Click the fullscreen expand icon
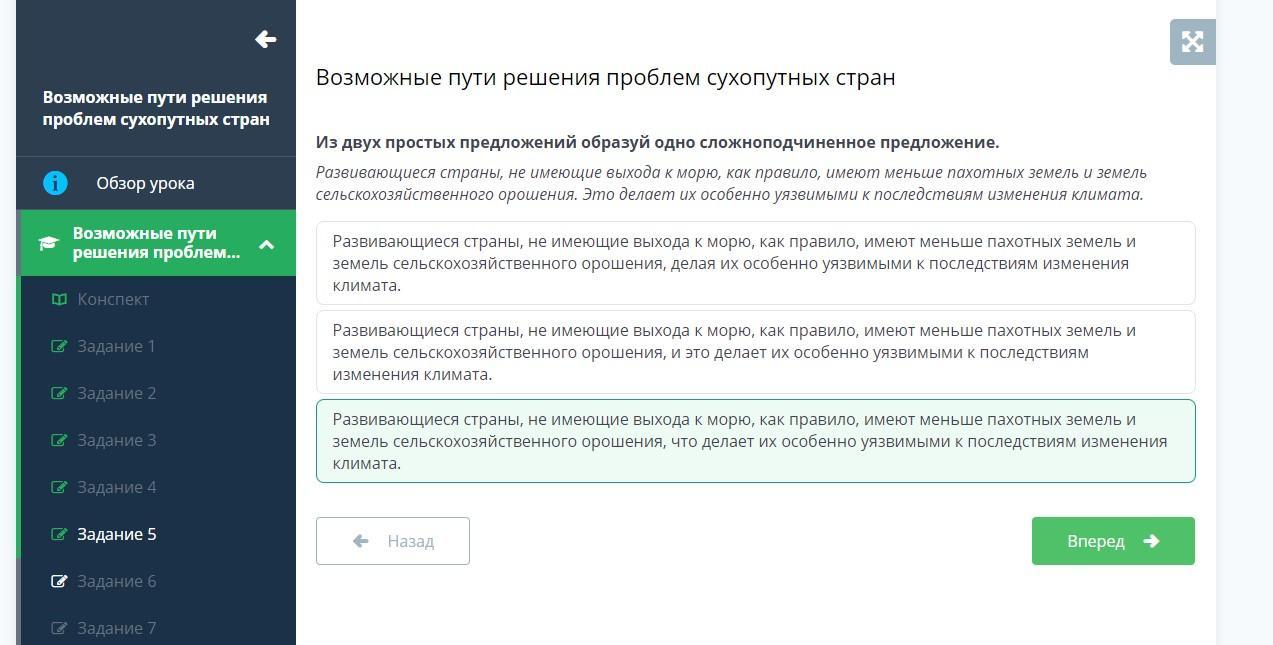Image resolution: width=1273 pixels, height=645 pixels. point(1192,42)
